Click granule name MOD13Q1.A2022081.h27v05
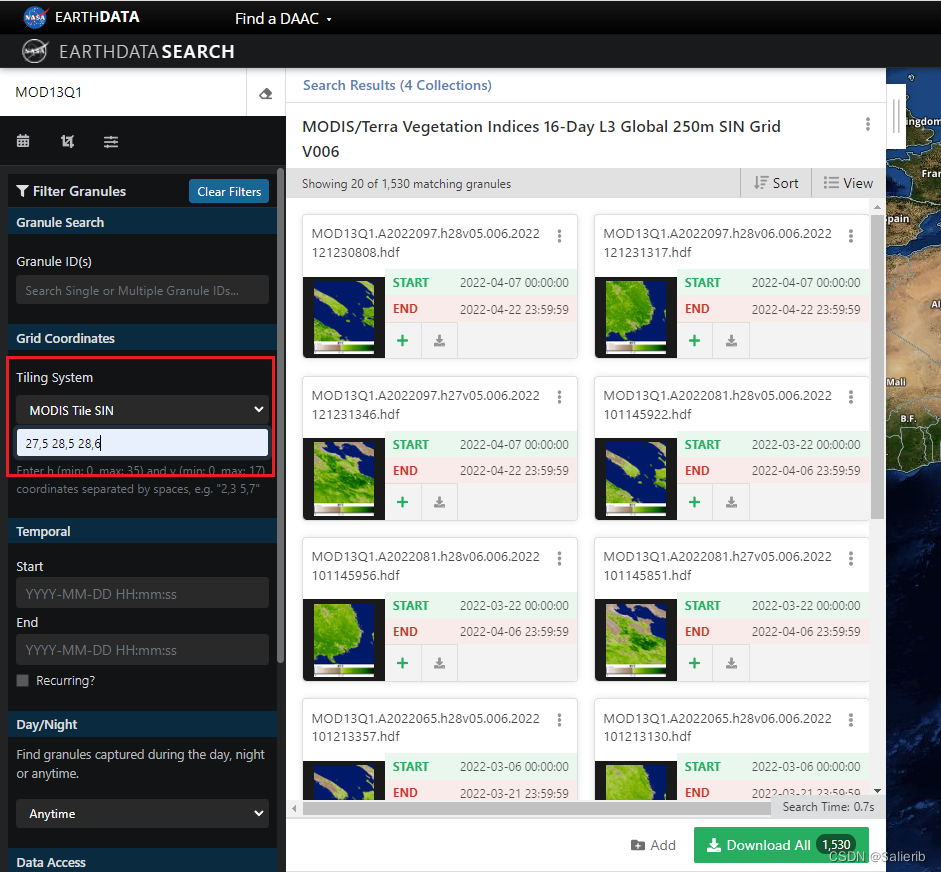Viewport: 941px width, 872px height. (x=717, y=565)
